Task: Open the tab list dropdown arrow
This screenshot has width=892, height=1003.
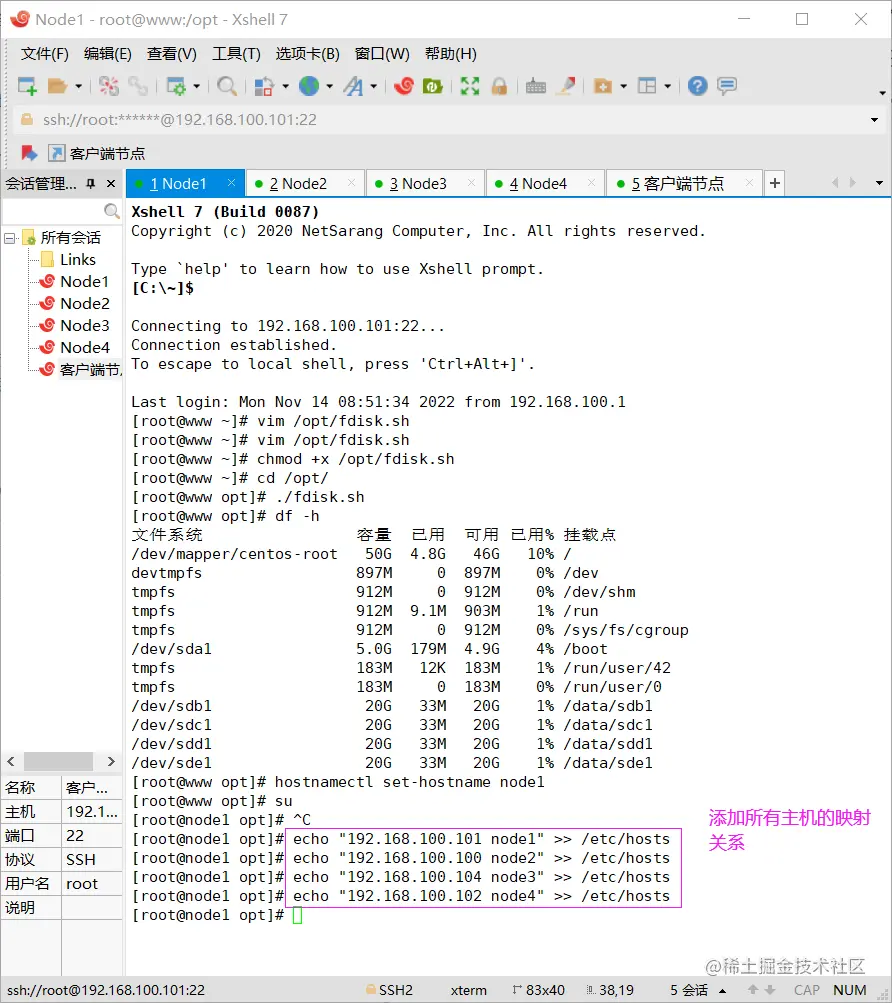Action: pyautogui.click(x=879, y=184)
